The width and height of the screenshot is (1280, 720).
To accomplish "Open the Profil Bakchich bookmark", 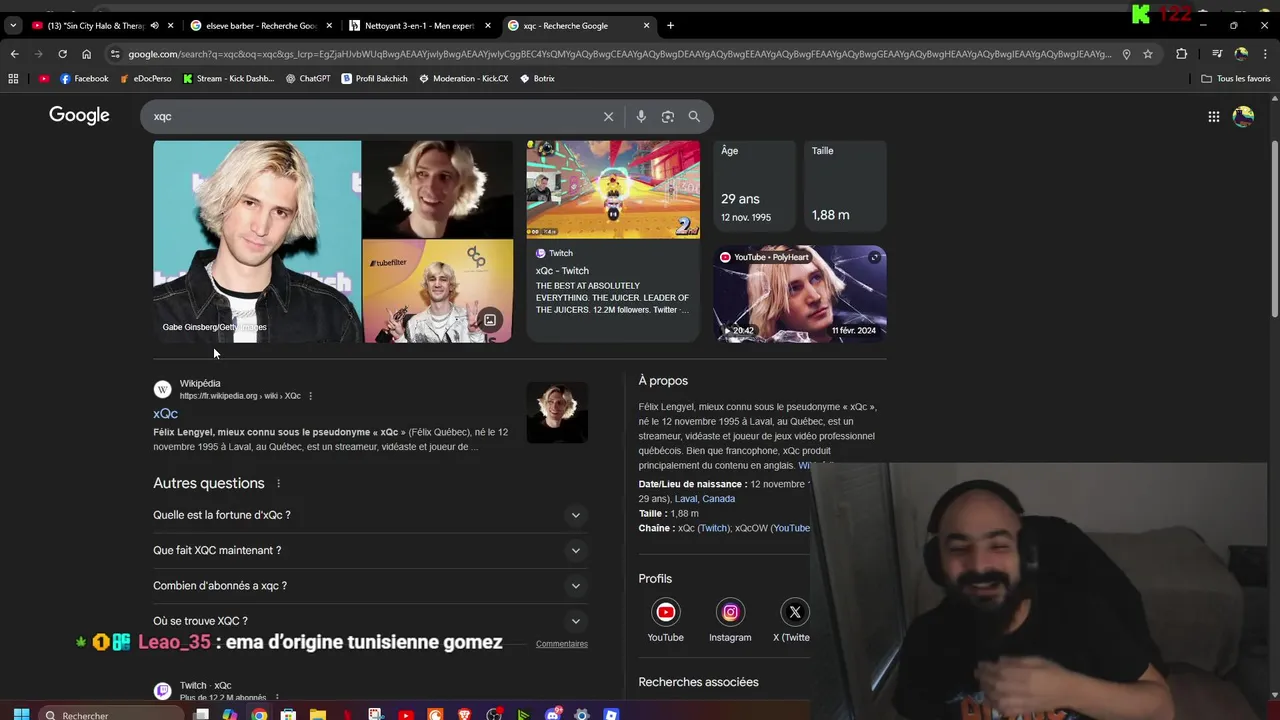I will point(374,78).
